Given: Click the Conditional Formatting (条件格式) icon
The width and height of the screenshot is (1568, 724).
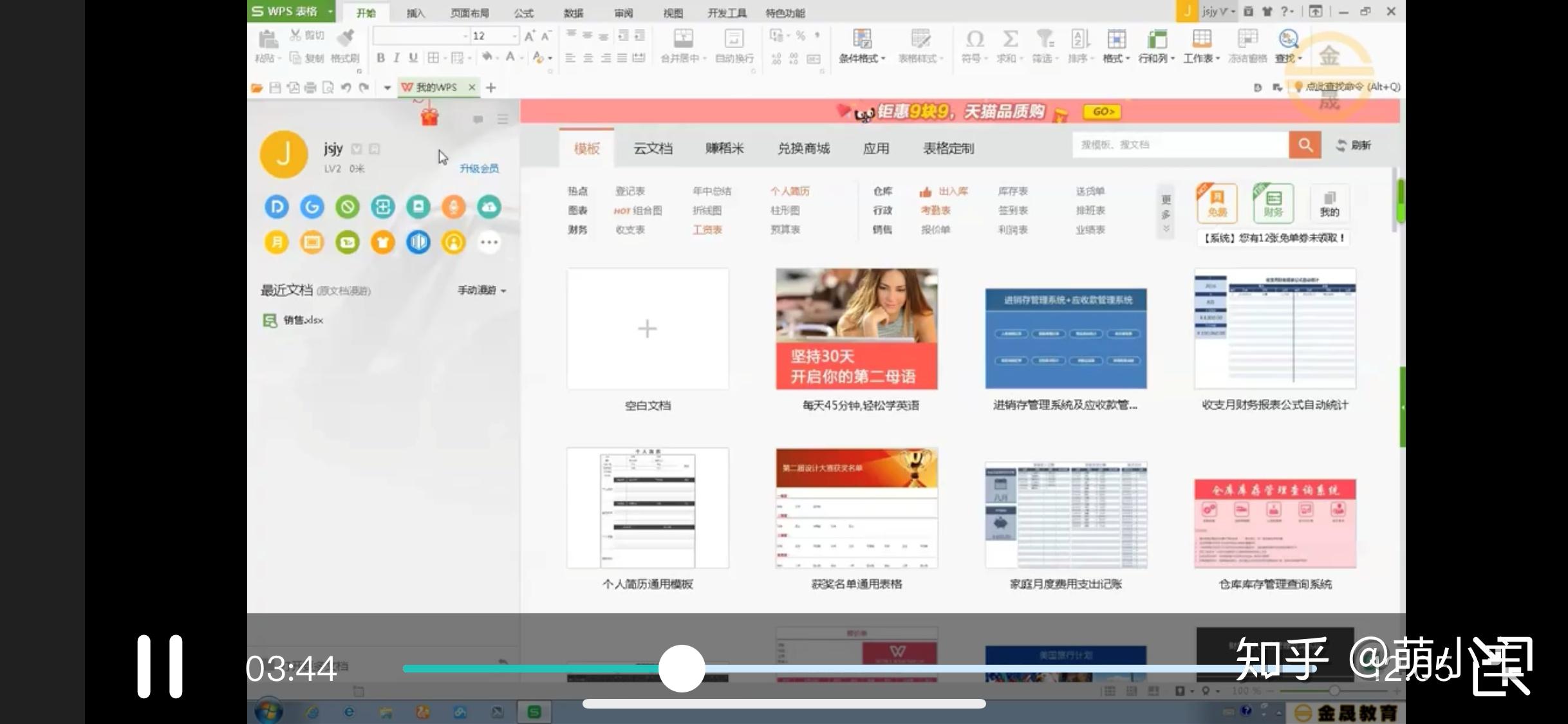Looking at the screenshot, I should (x=862, y=39).
